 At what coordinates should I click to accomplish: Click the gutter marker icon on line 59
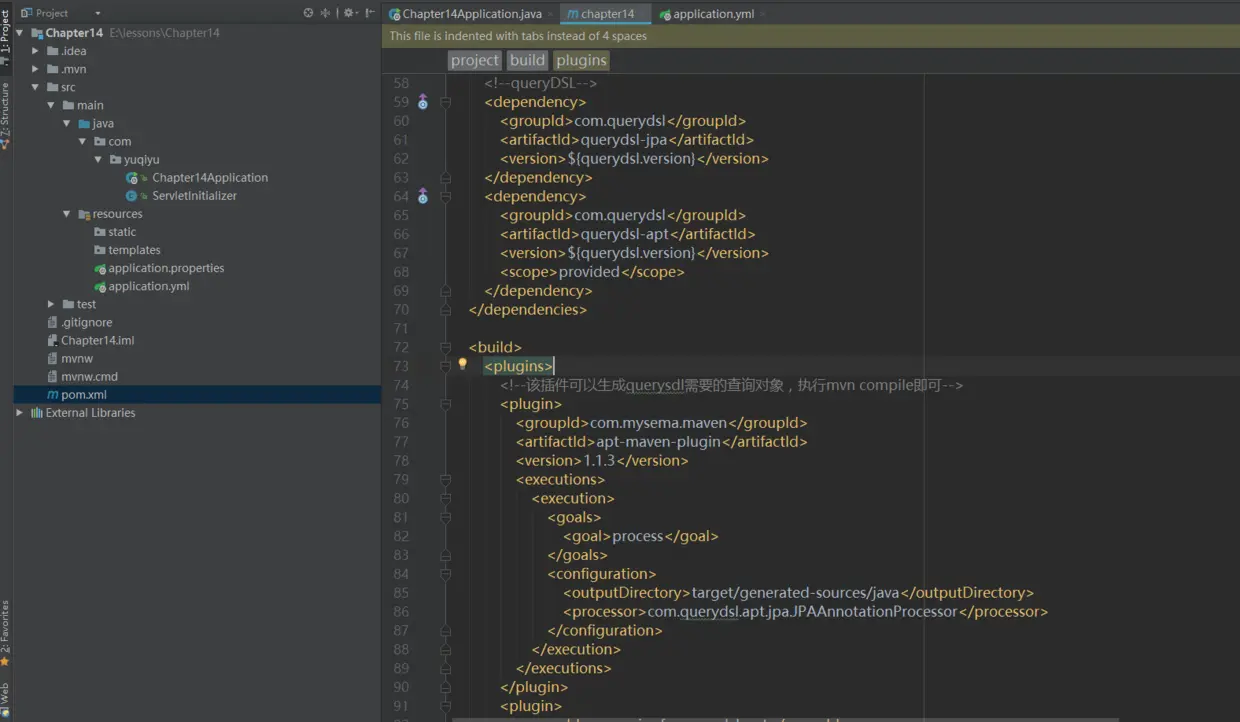tap(422, 102)
